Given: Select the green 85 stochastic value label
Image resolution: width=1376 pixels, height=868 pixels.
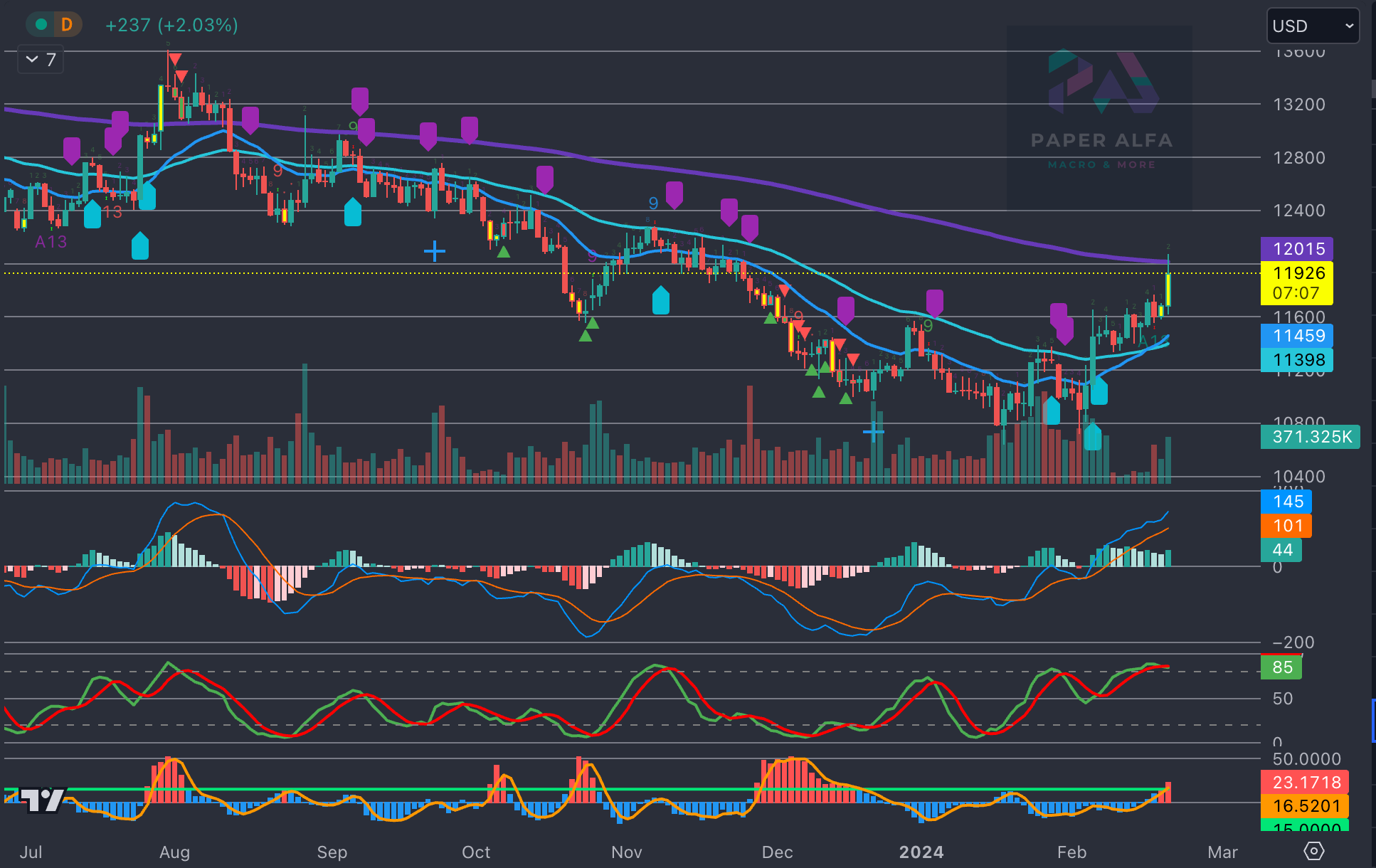Looking at the screenshot, I should (x=1281, y=667).
